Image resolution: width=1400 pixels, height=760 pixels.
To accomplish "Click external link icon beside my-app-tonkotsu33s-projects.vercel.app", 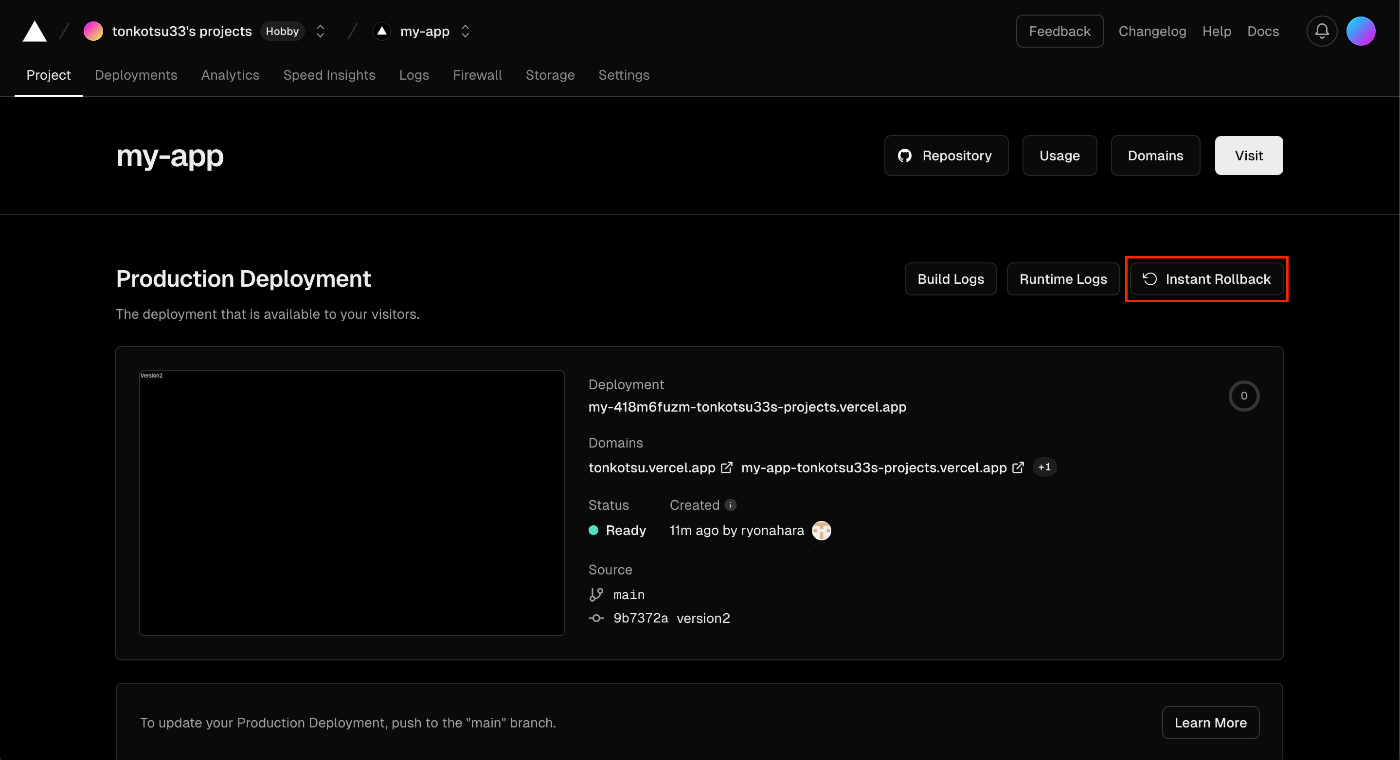I will pos(1018,467).
